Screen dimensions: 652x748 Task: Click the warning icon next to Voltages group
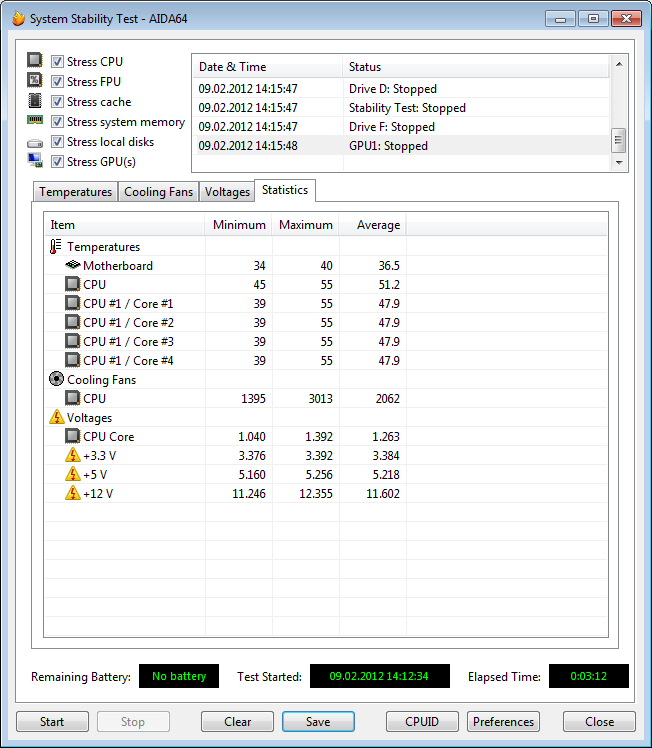point(56,417)
